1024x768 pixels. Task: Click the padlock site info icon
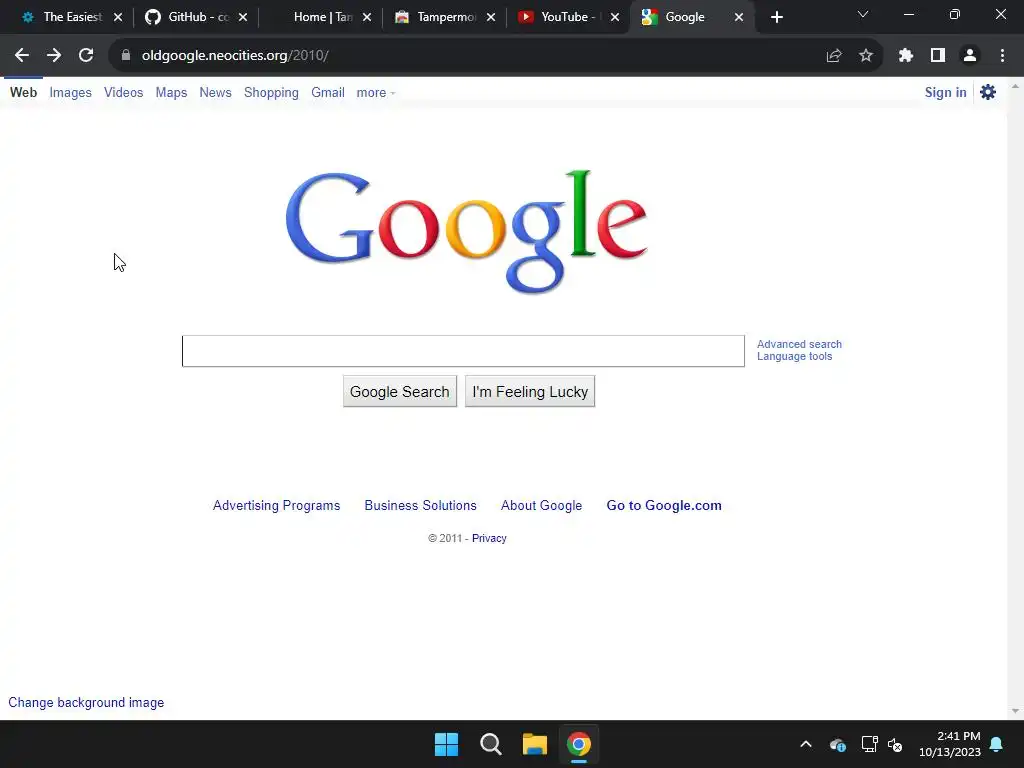pos(126,56)
